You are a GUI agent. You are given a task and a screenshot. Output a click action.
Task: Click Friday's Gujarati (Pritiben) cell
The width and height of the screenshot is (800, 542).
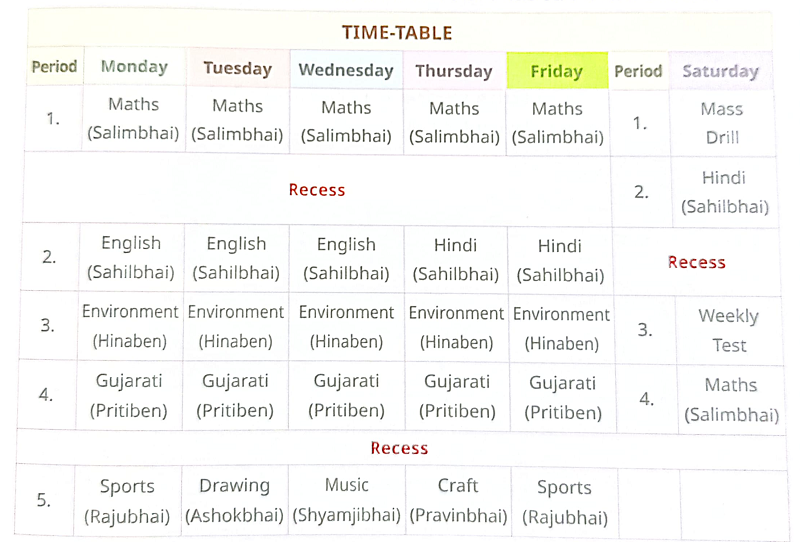[x=563, y=398]
